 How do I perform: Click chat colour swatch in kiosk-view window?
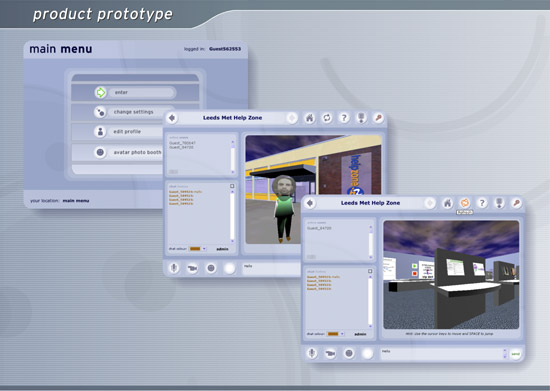pyautogui.click(x=333, y=334)
